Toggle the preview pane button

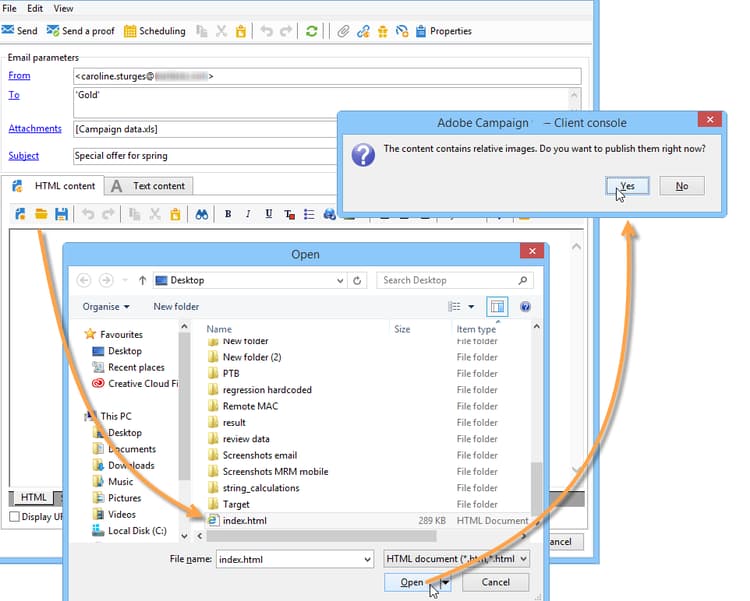497,307
